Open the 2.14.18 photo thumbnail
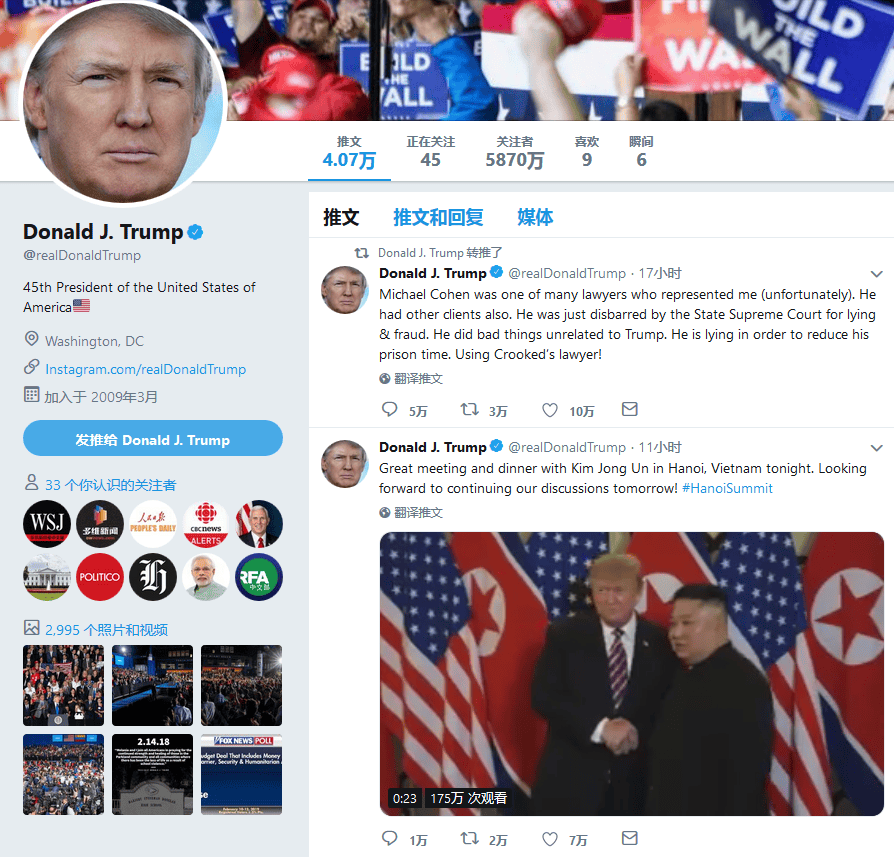This screenshot has height=857, width=894. 152,774
